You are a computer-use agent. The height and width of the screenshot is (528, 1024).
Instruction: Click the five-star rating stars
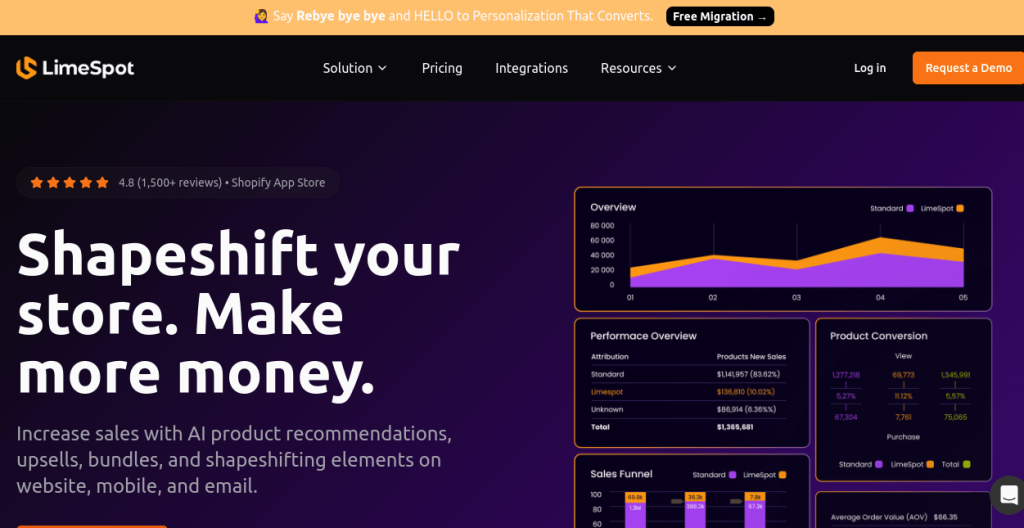[69, 182]
